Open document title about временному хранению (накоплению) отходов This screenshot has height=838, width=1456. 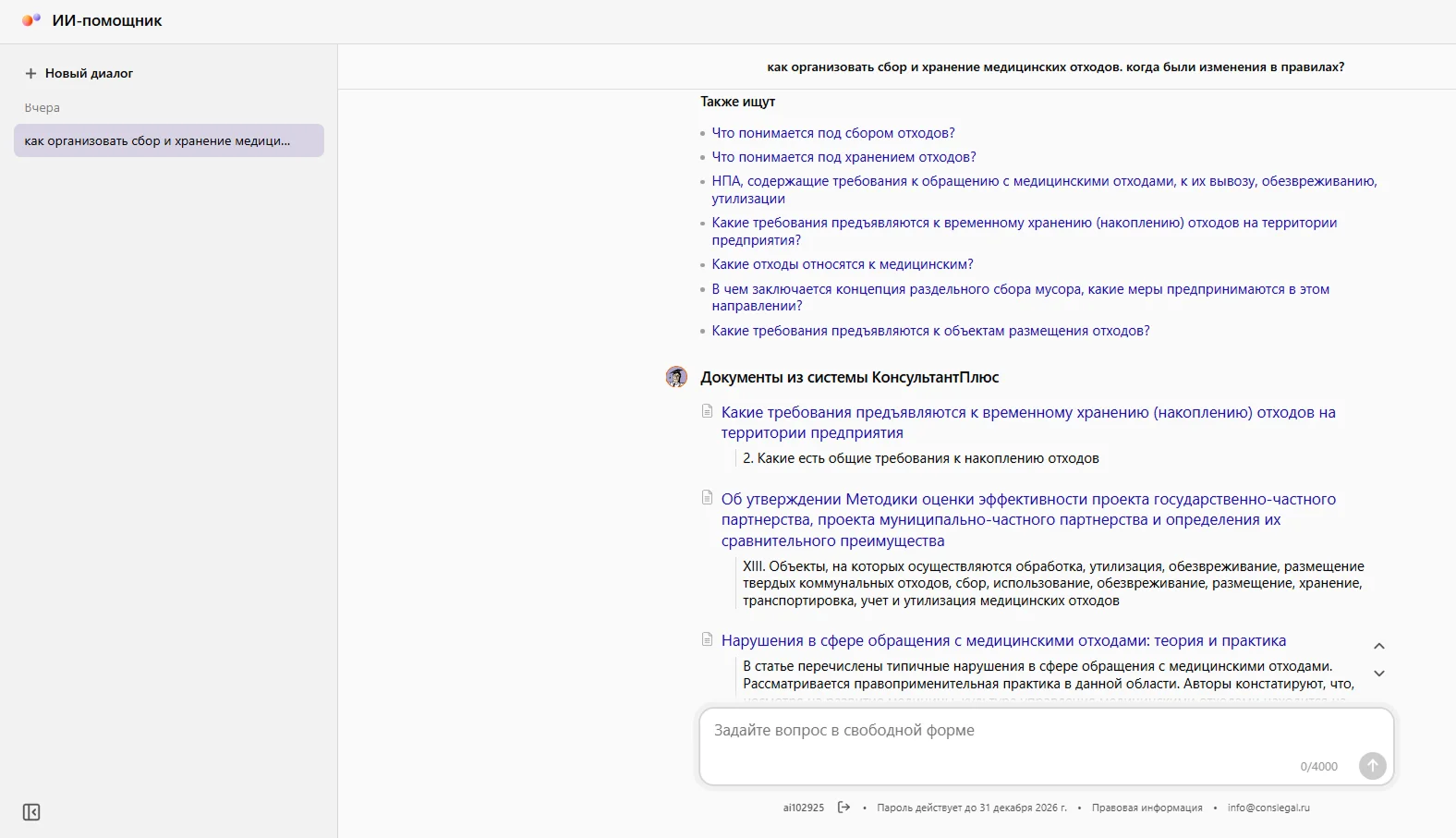point(1028,422)
